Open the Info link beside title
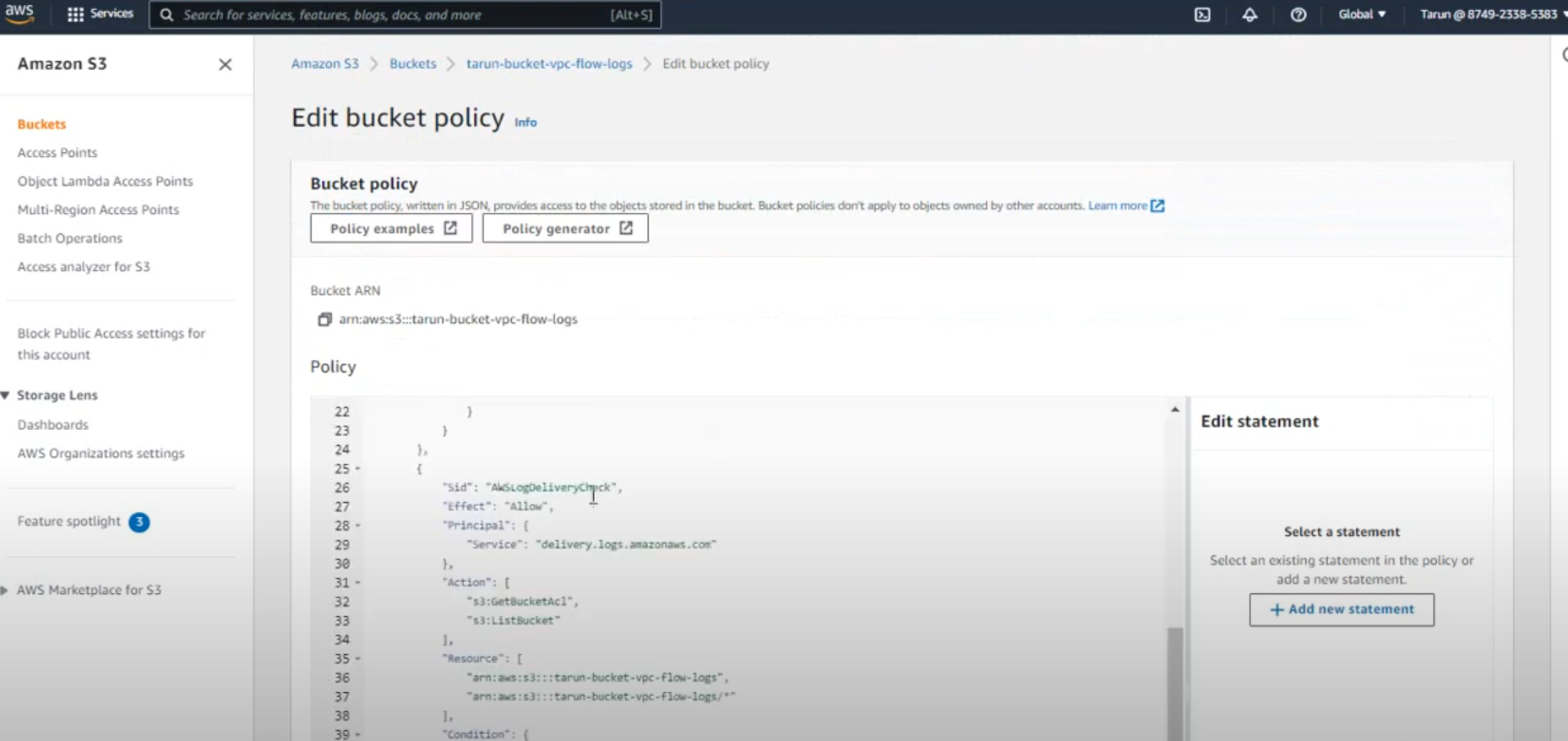Viewport: 1568px width, 741px height. pyautogui.click(x=525, y=123)
